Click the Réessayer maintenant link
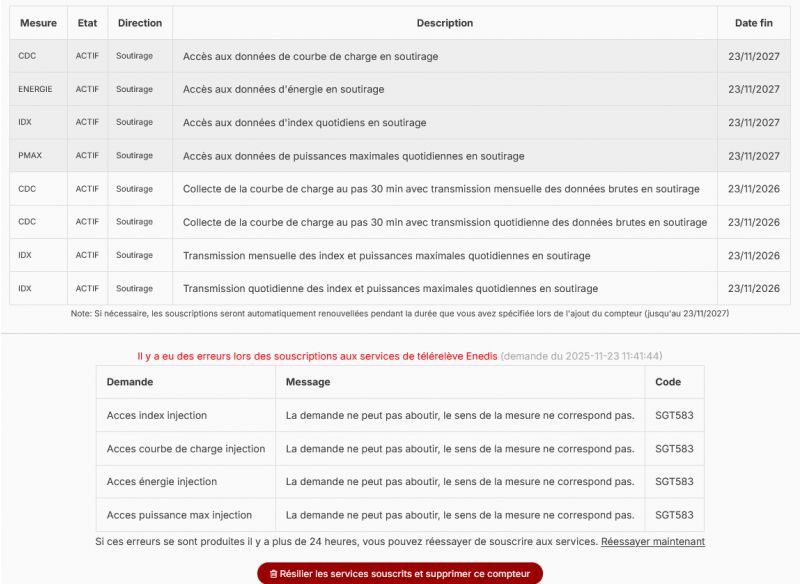 coord(652,541)
